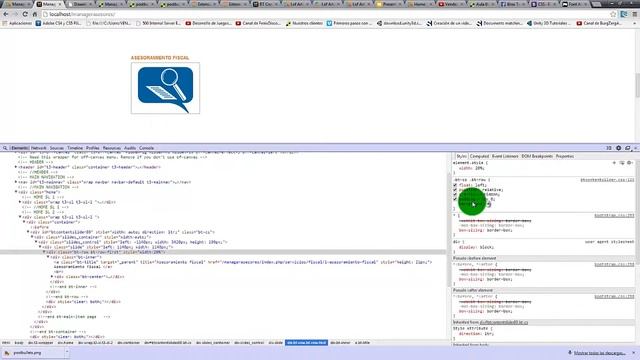Collapse the btcontentslider div node
640x360 pixels.
pyautogui.click(x=28, y=232)
